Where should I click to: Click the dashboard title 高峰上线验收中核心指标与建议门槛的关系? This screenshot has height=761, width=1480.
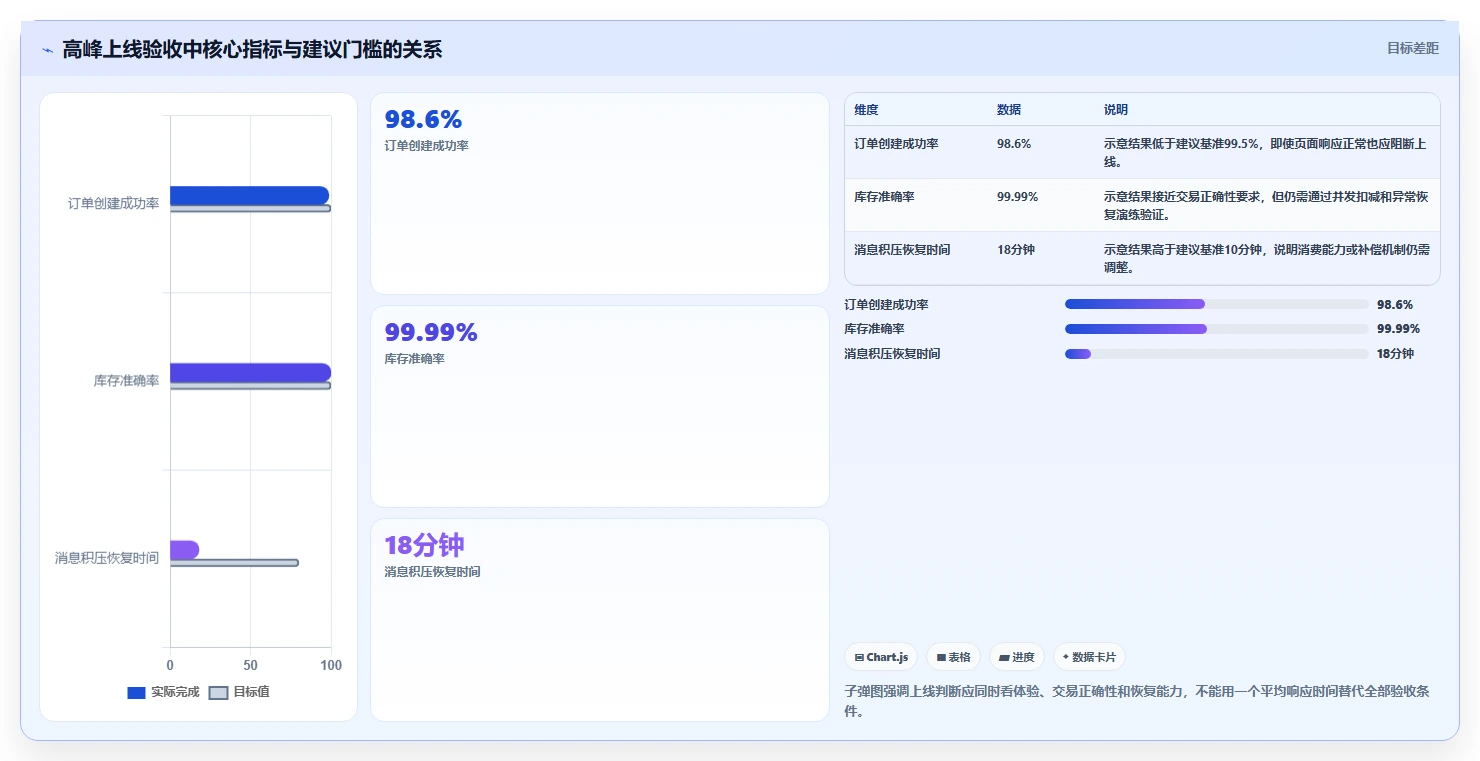(252, 50)
